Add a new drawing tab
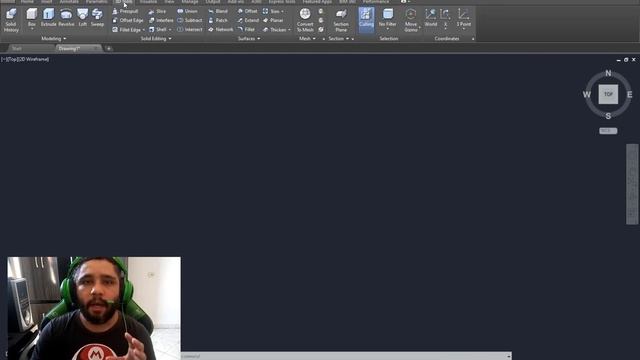Image resolution: width=640 pixels, height=360 pixels. coord(109,49)
